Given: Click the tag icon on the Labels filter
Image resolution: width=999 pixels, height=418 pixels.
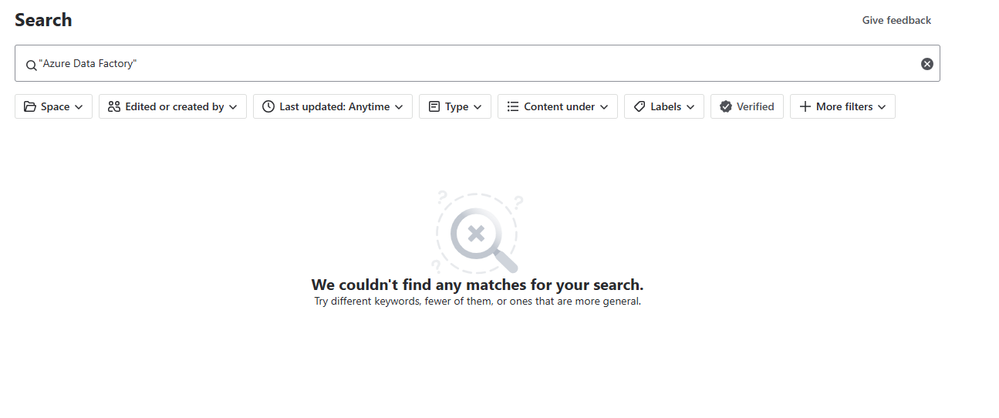Looking at the screenshot, I should (639, 106).
